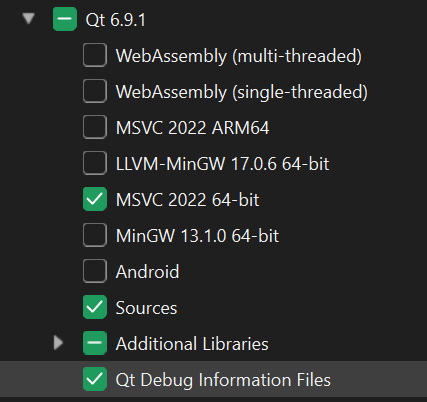This screenshot has height=402, width=427.
Task: Select the Android tree item label
Action: pyautogui.click(x=147, y=272)
